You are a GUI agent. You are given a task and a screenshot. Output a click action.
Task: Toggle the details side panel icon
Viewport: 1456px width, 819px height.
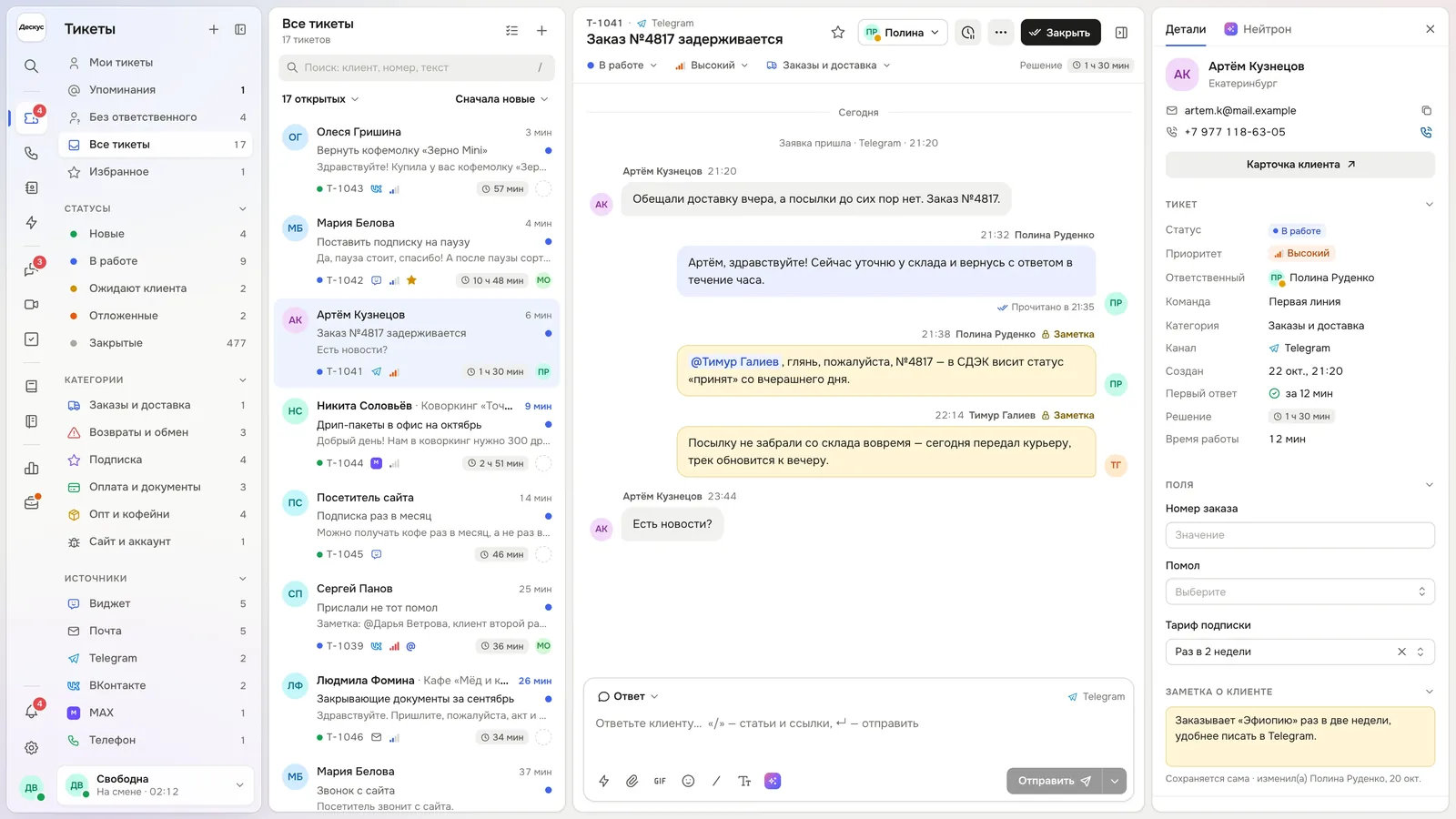tap(1121, 33)
